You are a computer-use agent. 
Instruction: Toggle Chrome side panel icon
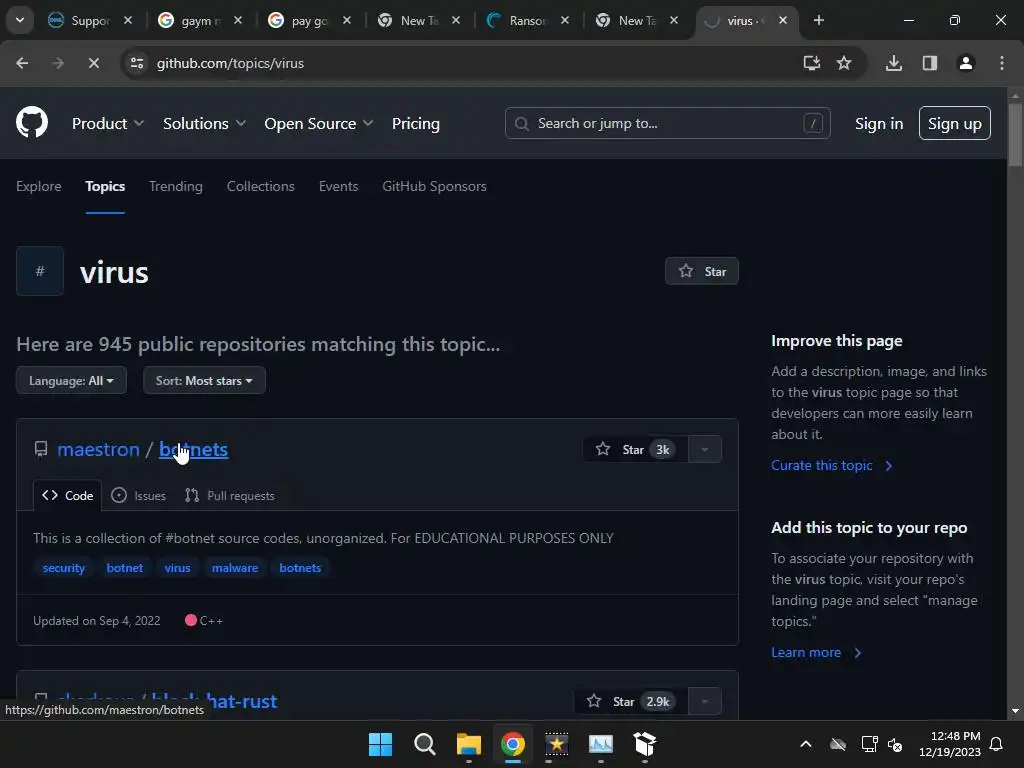(930, 63)
